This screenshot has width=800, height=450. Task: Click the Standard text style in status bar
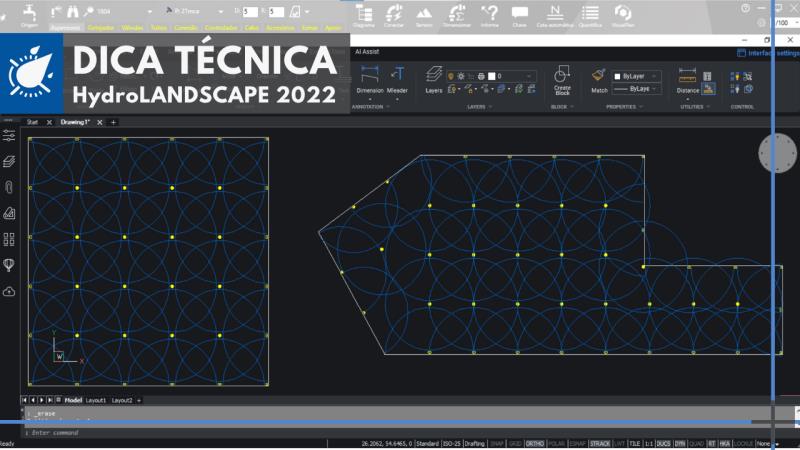pos(428,444)
